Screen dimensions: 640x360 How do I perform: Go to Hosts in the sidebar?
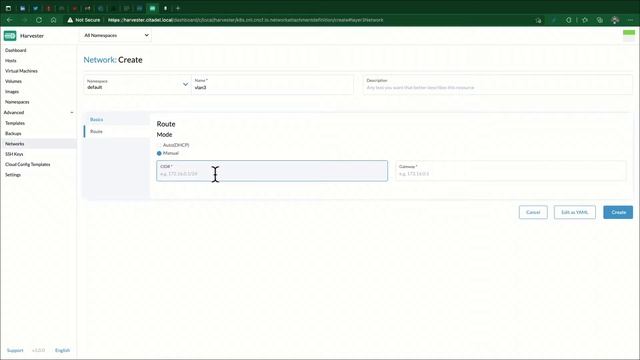coord(11,60)
